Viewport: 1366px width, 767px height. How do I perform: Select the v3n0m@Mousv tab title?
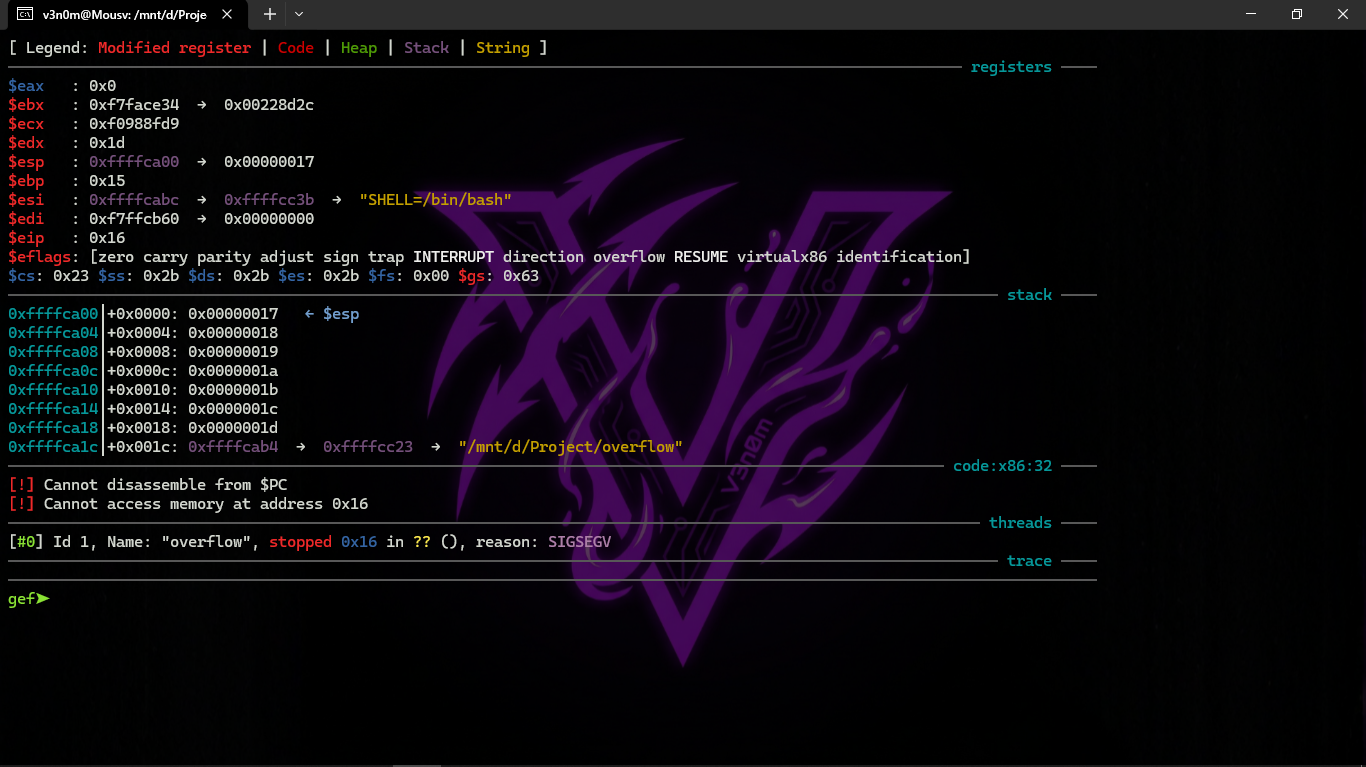[125, 14]
